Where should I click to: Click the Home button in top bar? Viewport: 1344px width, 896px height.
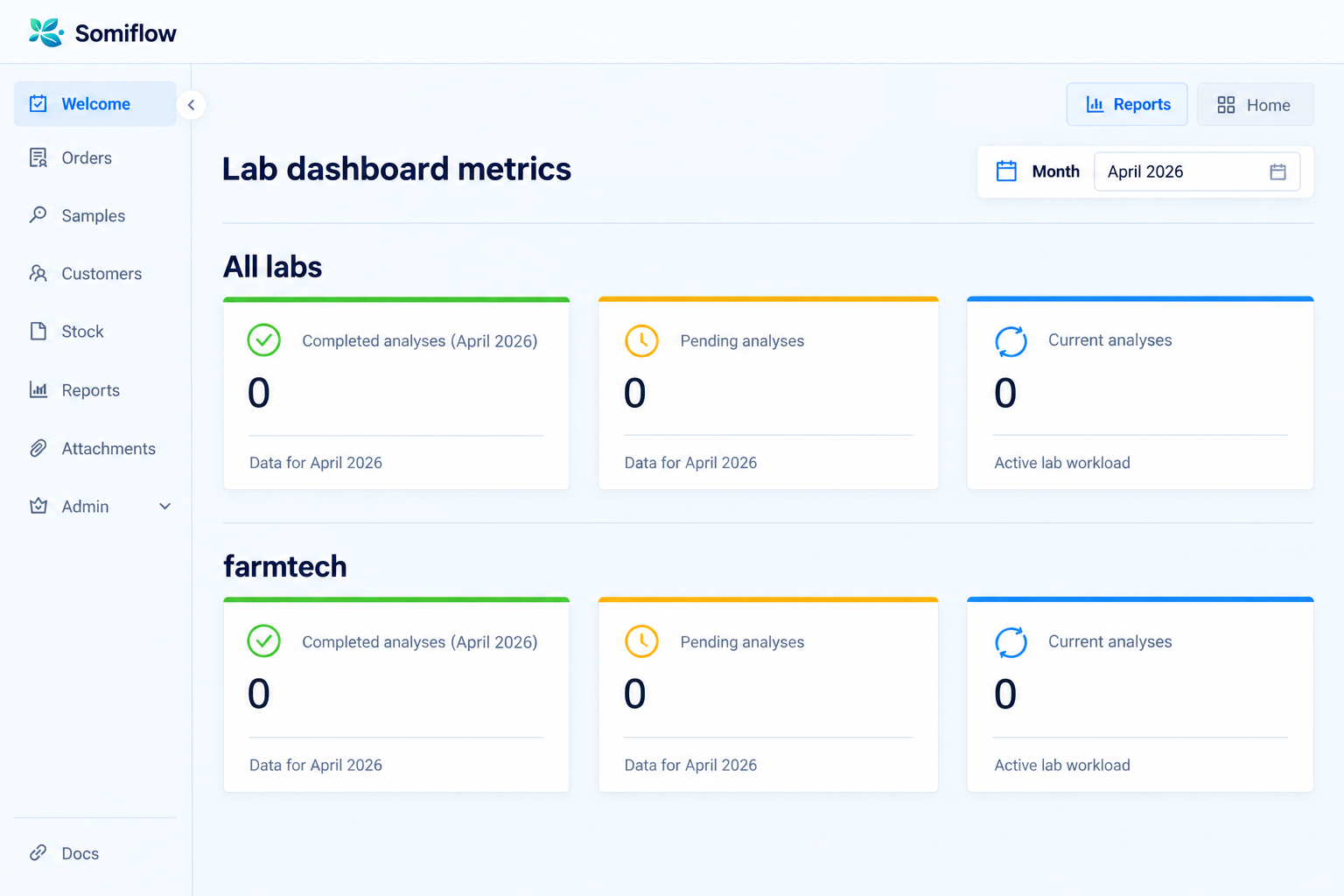1255,104
